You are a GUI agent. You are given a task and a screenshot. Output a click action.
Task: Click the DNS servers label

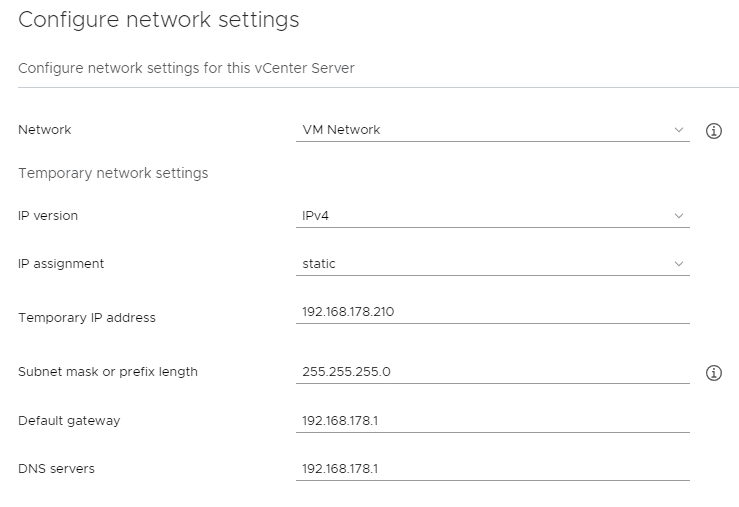pyautogui.click(x=57, y=469)
